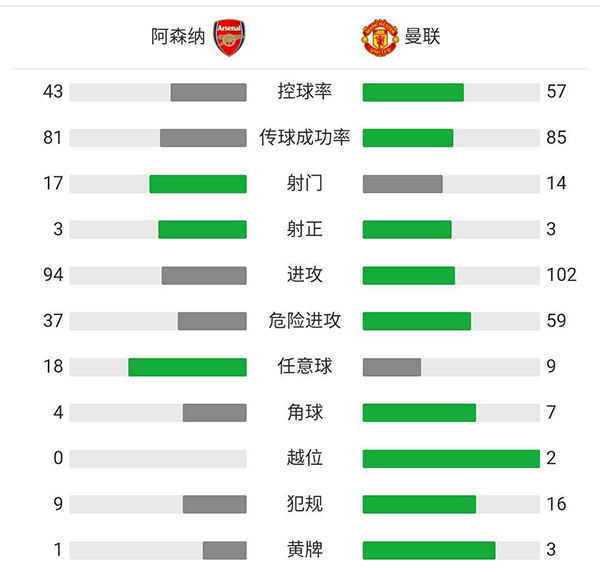Screen dimensions: 600x573
Task: Click Manchester United's 控球率 green bar
Action: coord(413,92)
